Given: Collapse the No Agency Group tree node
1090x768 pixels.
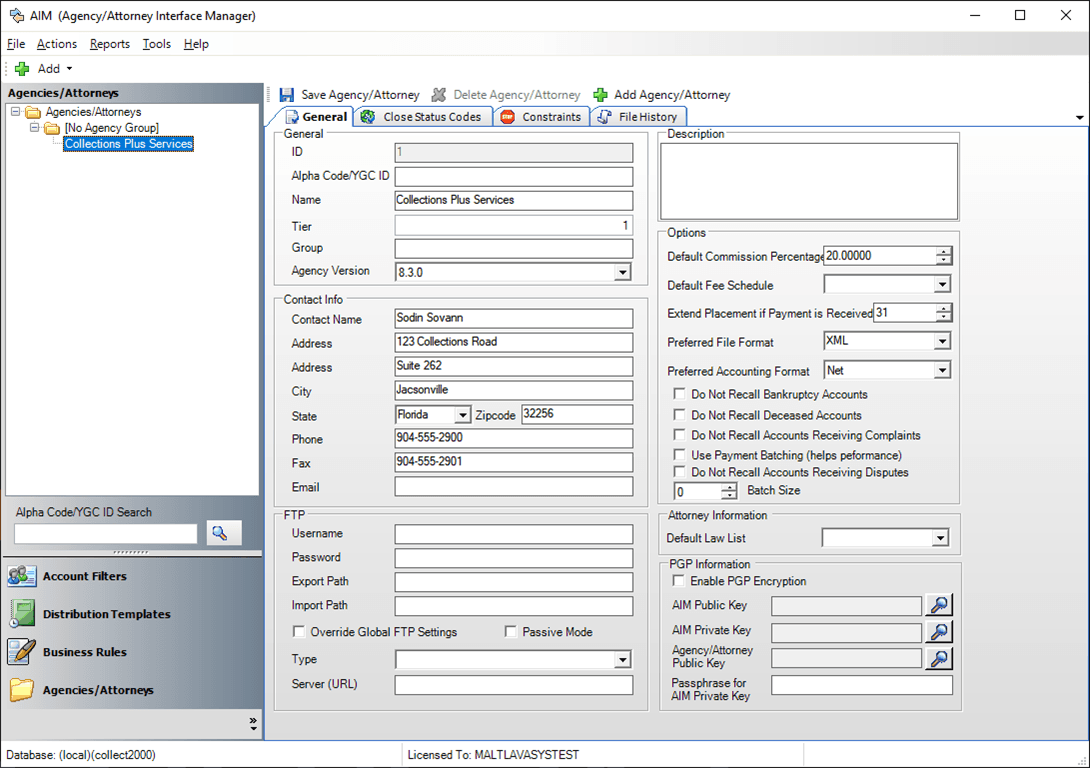Looking at the screenshot, I should coord(35,128).
